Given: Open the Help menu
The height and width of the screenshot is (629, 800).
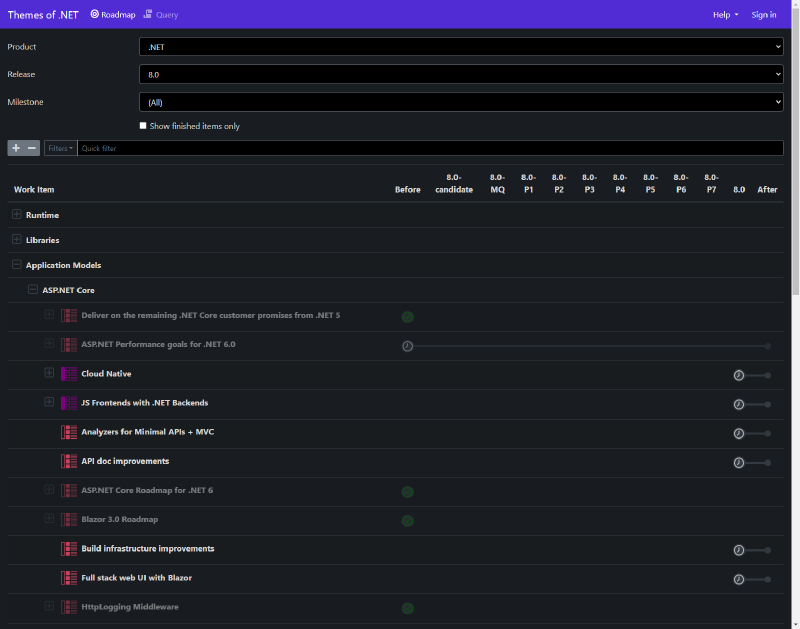Looking at the screenshot, I should pos(726,15).
